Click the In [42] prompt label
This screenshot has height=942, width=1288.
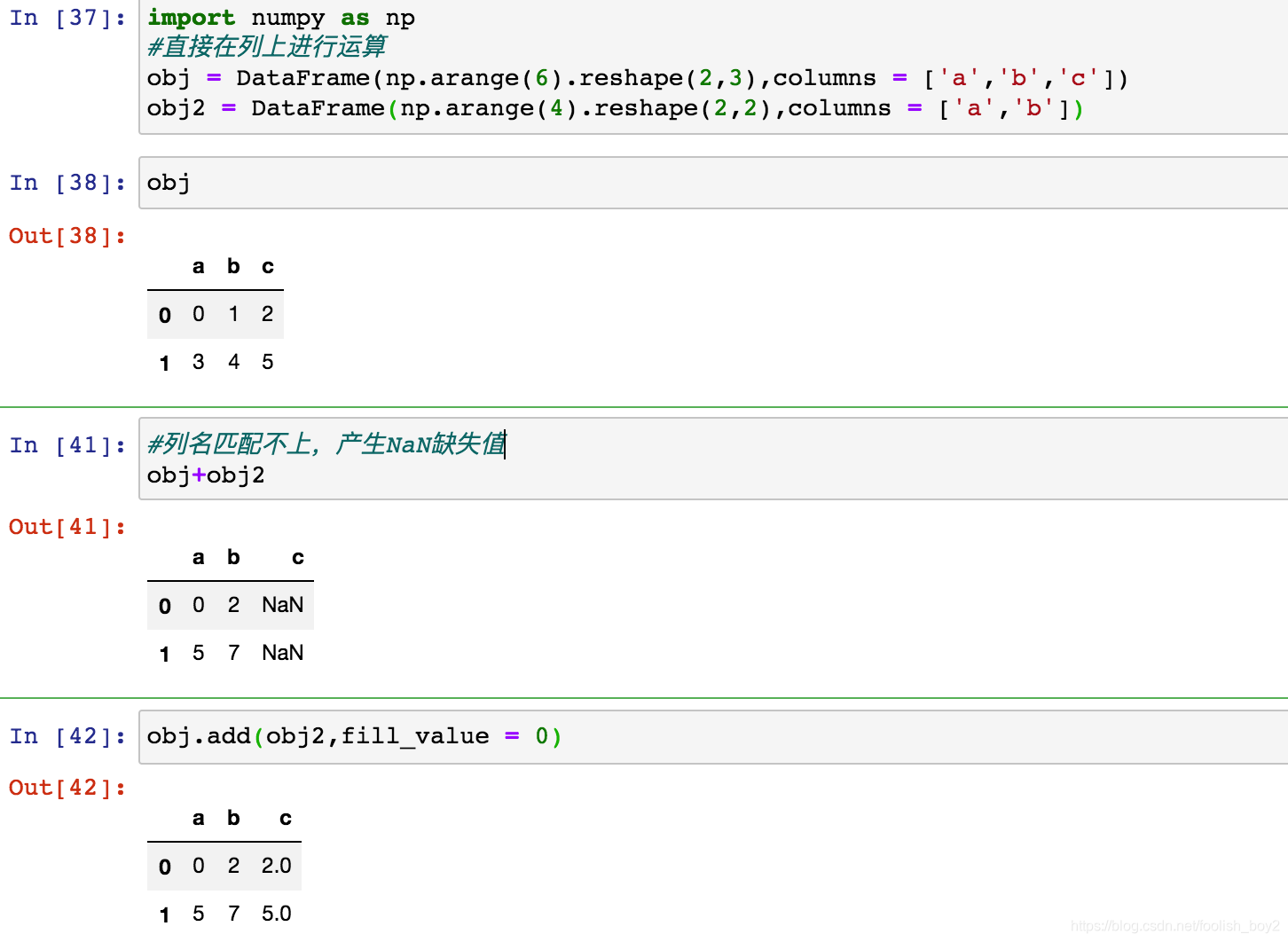pyautogui.click(x=67, y=736)
